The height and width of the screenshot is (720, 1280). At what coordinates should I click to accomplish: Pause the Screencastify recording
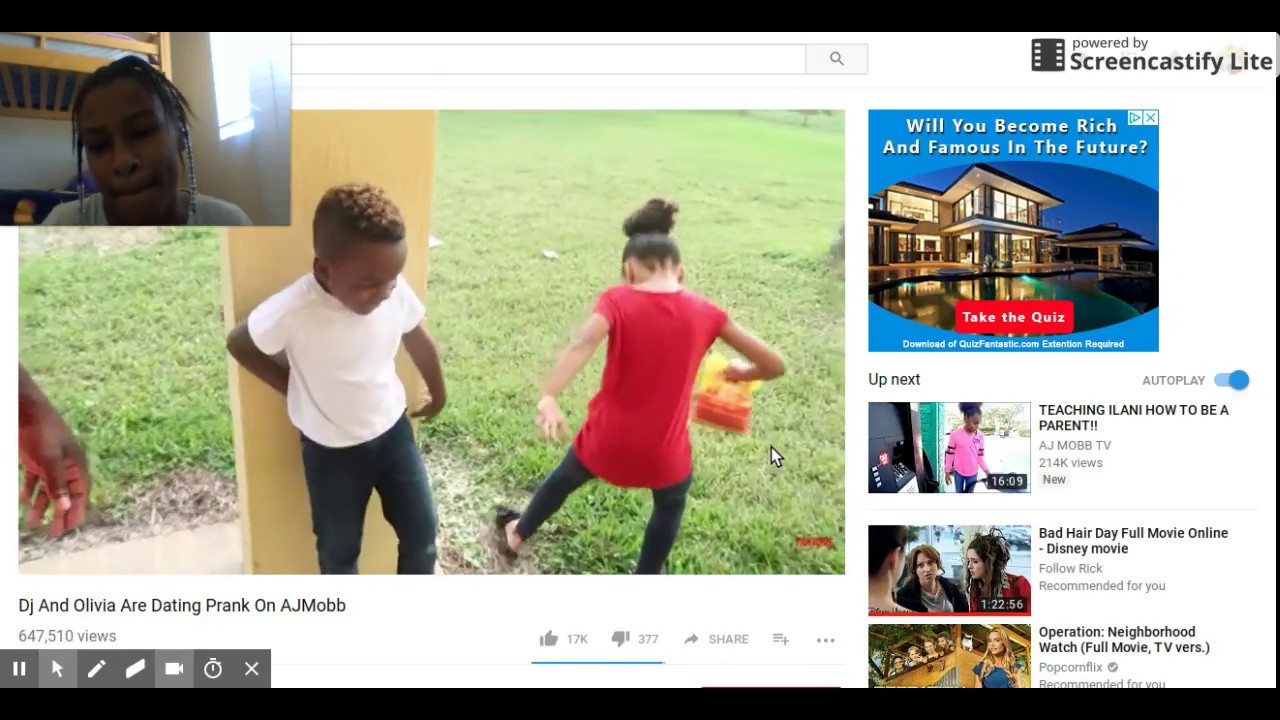click(x=19, y=669)
